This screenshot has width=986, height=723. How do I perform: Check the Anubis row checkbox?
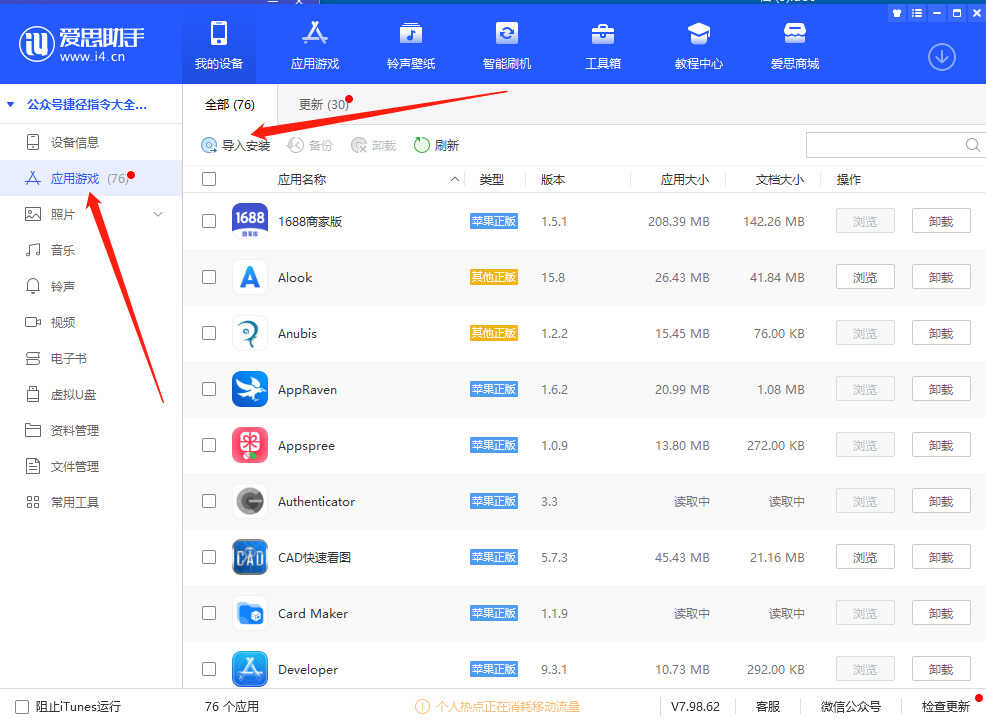(x=209, y=333)
